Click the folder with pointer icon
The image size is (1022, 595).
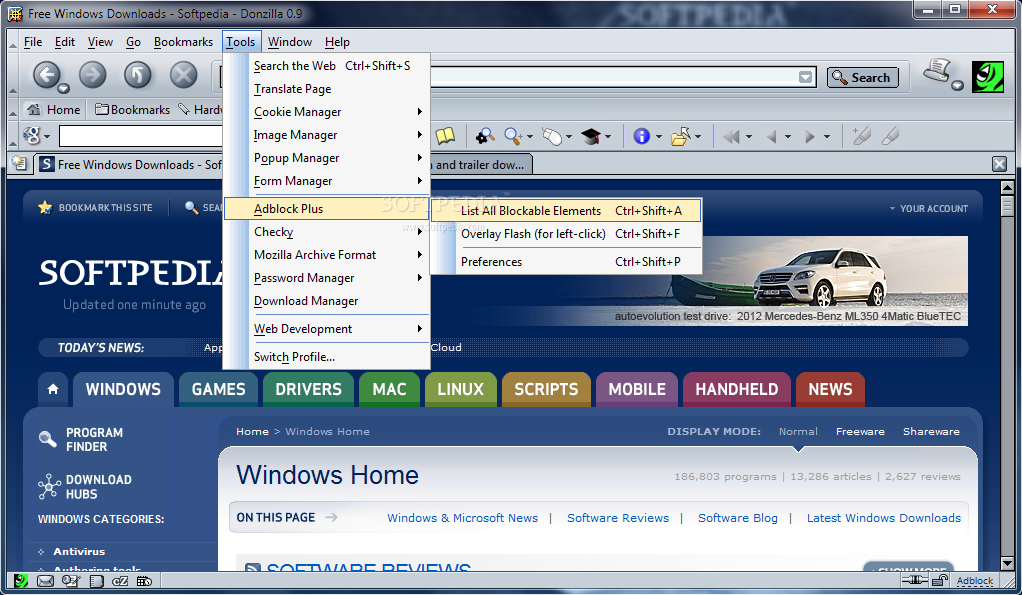click(x=680, y=136)
